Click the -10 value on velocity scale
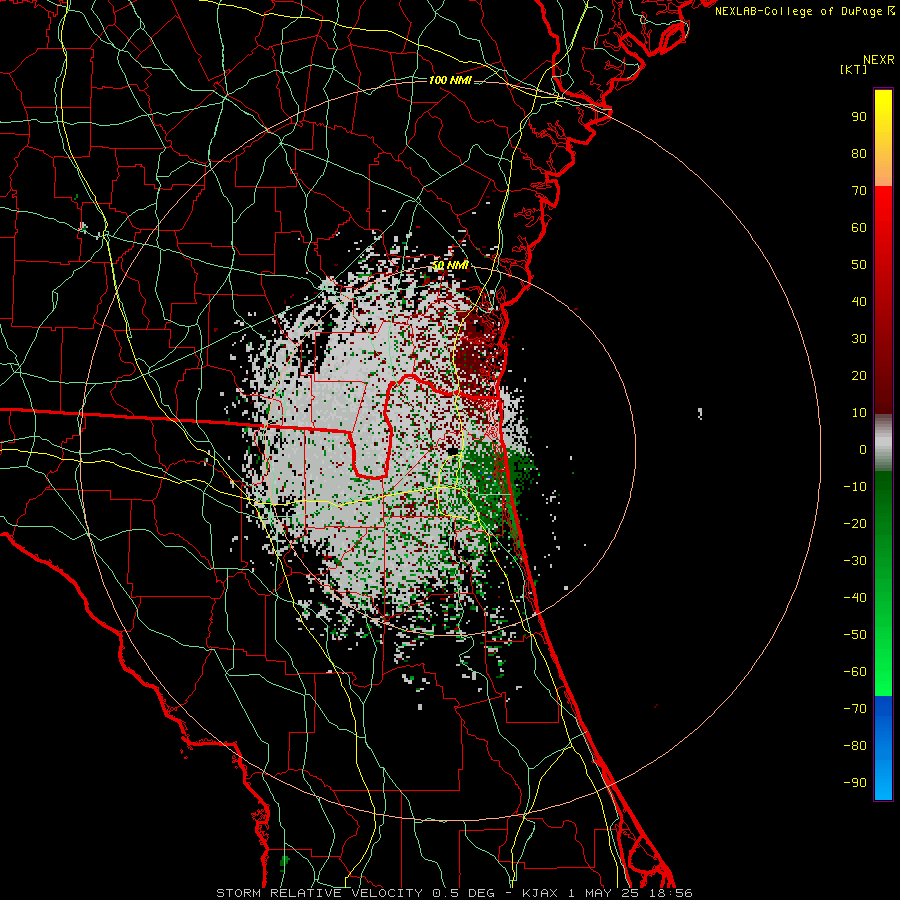The height and width of the screenshot is (900, 900). pos(855,487)
